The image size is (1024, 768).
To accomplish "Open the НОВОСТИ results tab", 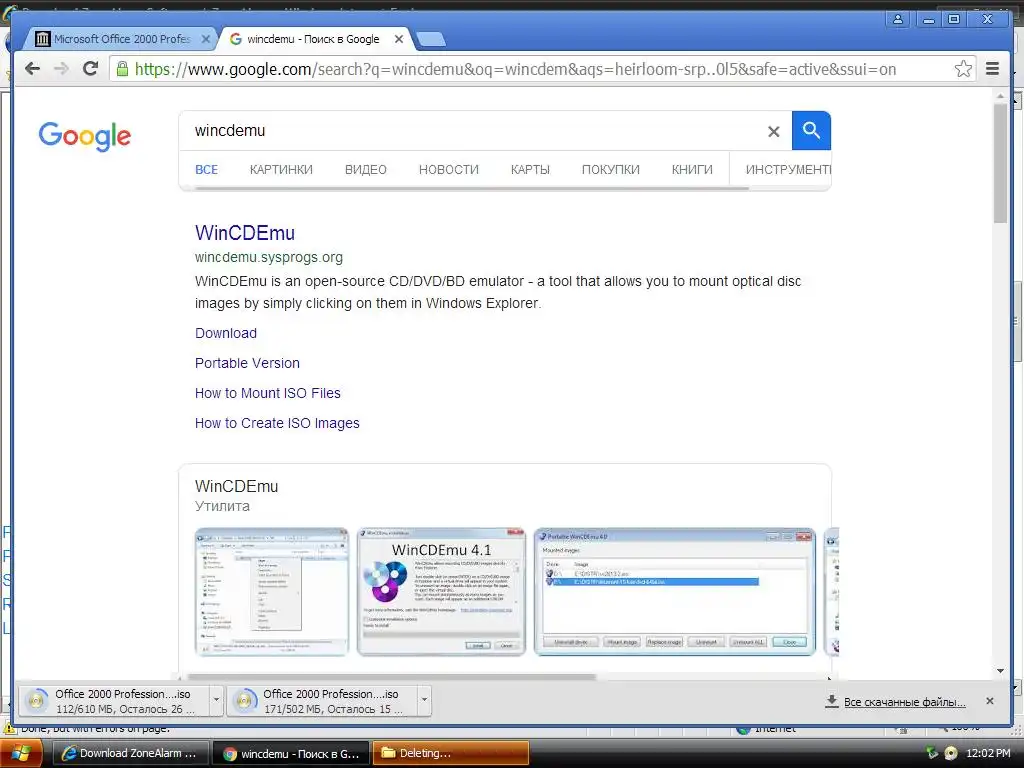I will point(449,170).
